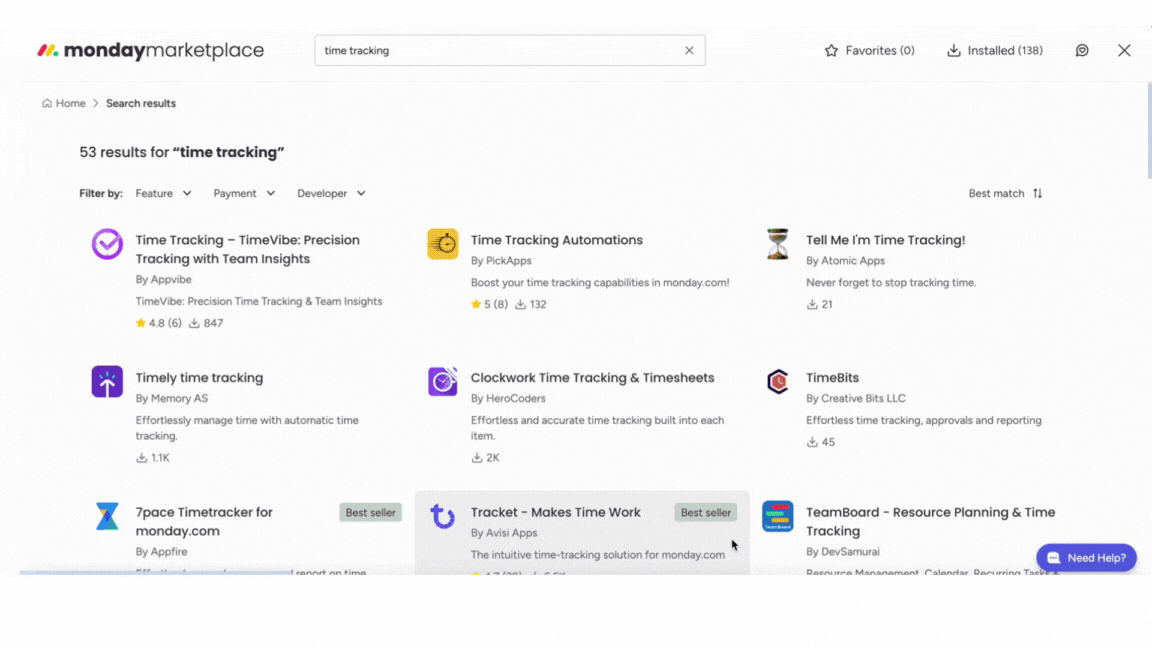Click the "By DevSamurai" developer text

coord(843,552)
